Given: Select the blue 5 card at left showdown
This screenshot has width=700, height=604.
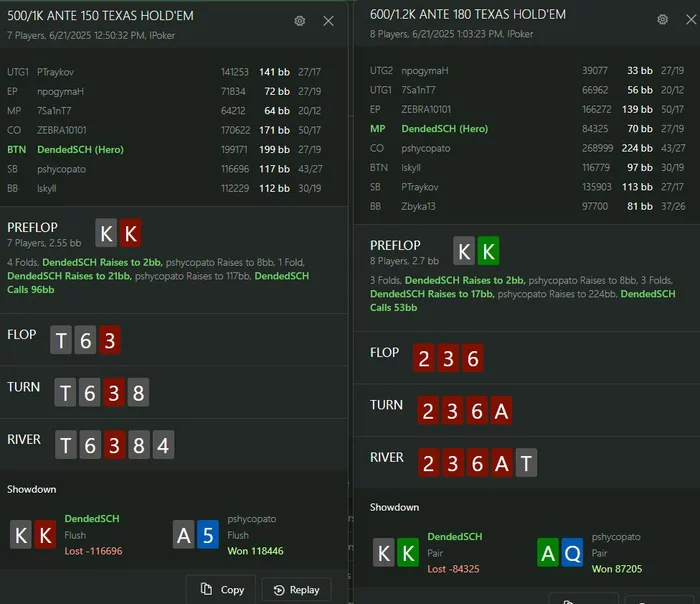Looking at the screenshot, I should (x=208, y=535).
